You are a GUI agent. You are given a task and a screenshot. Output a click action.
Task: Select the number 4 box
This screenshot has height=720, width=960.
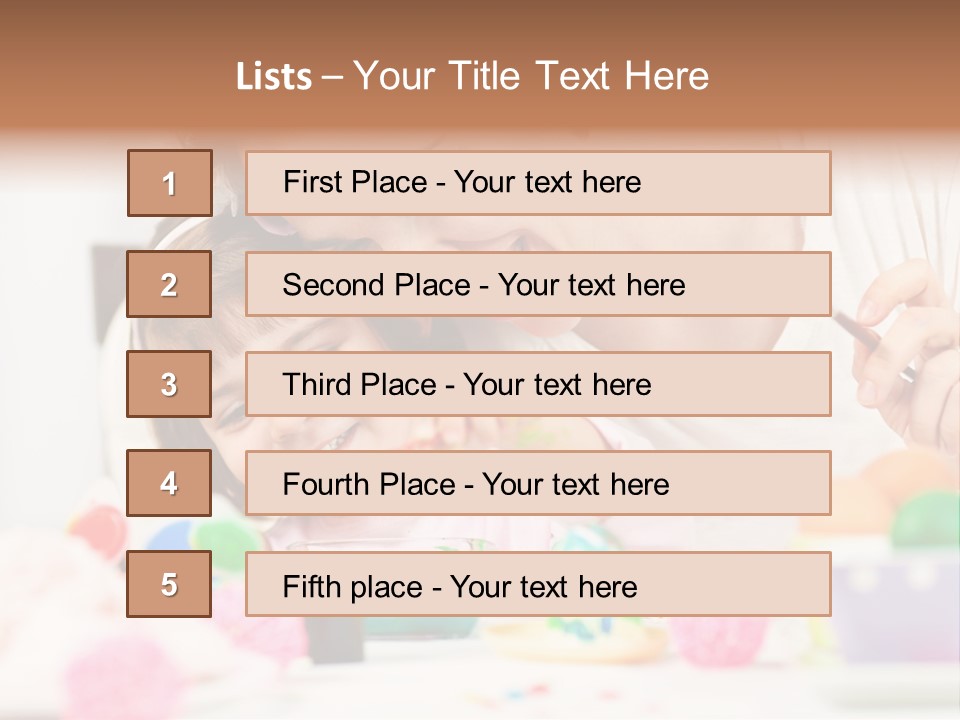click(x=169, y=483)
